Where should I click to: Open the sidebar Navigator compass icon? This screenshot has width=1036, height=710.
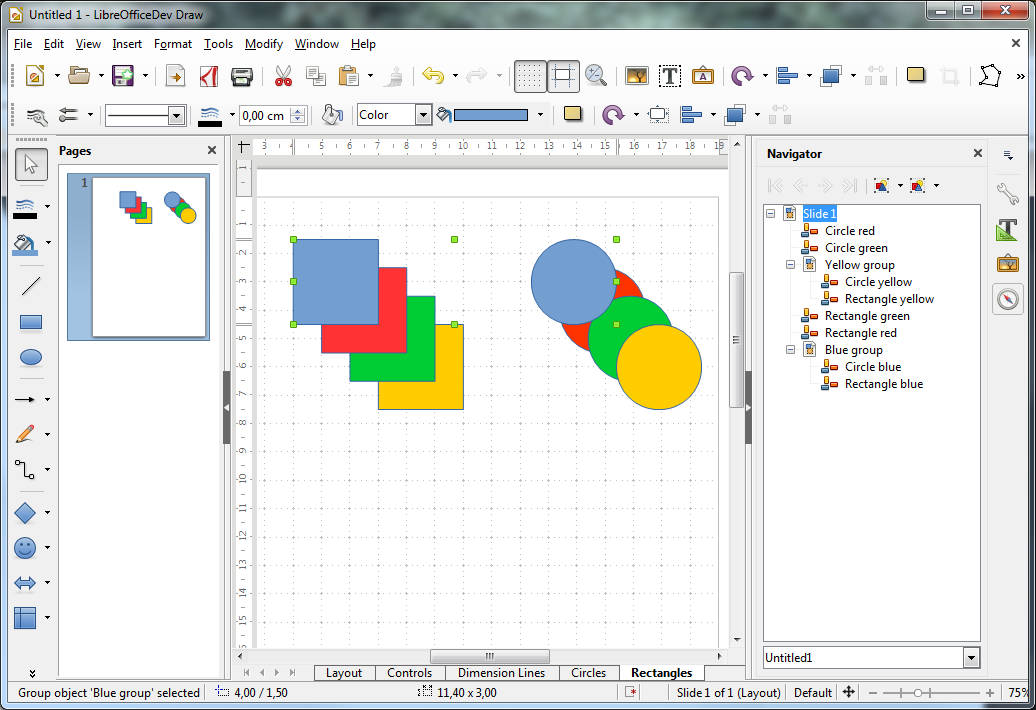(x=1008, y=299)
